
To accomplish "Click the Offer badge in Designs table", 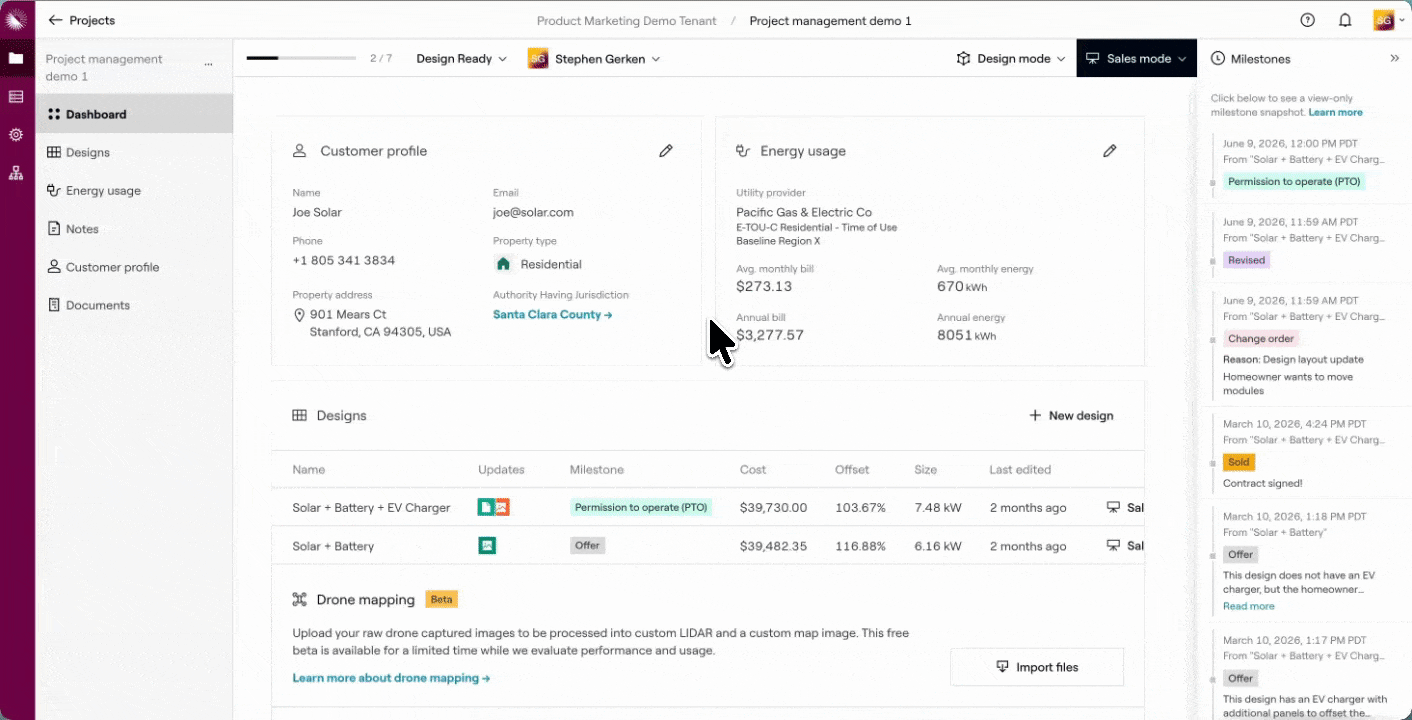I will [587, 546].
